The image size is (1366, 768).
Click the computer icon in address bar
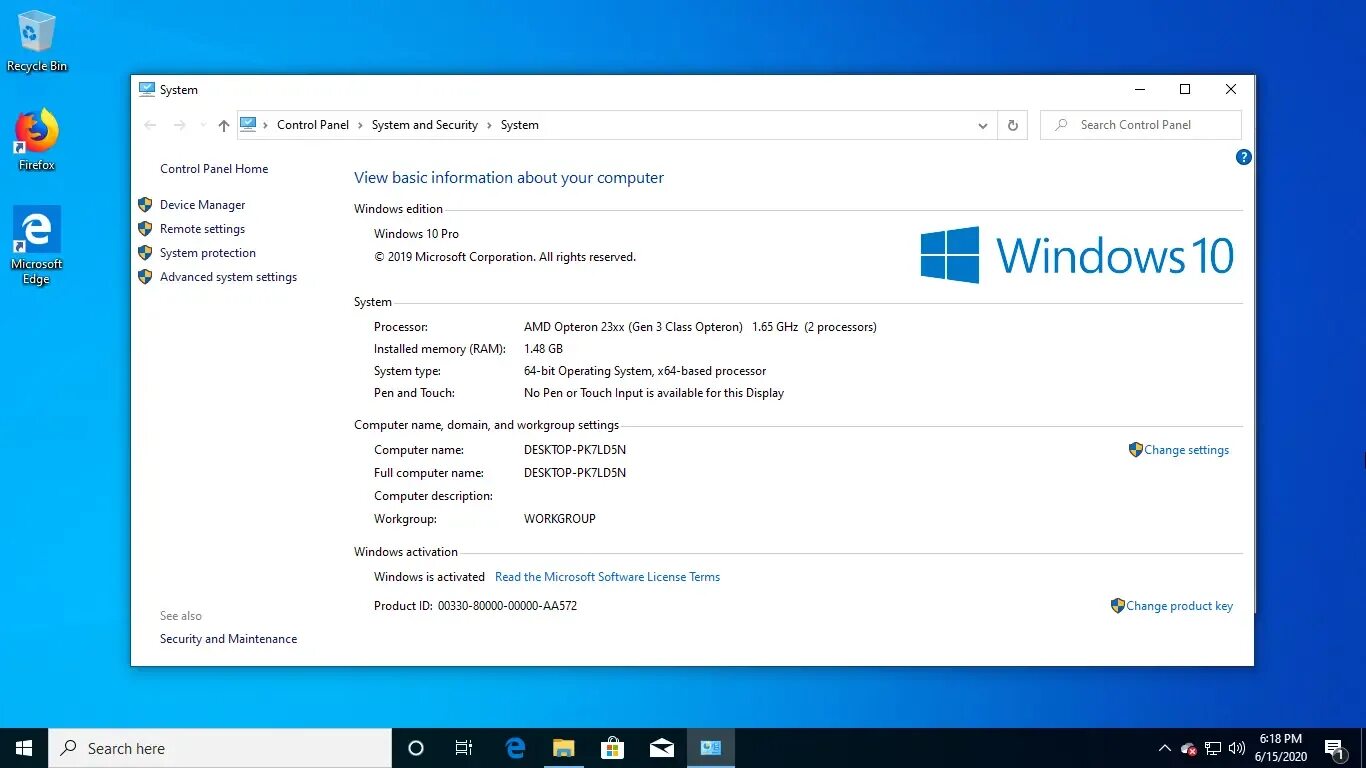click(x=248, y=125)
